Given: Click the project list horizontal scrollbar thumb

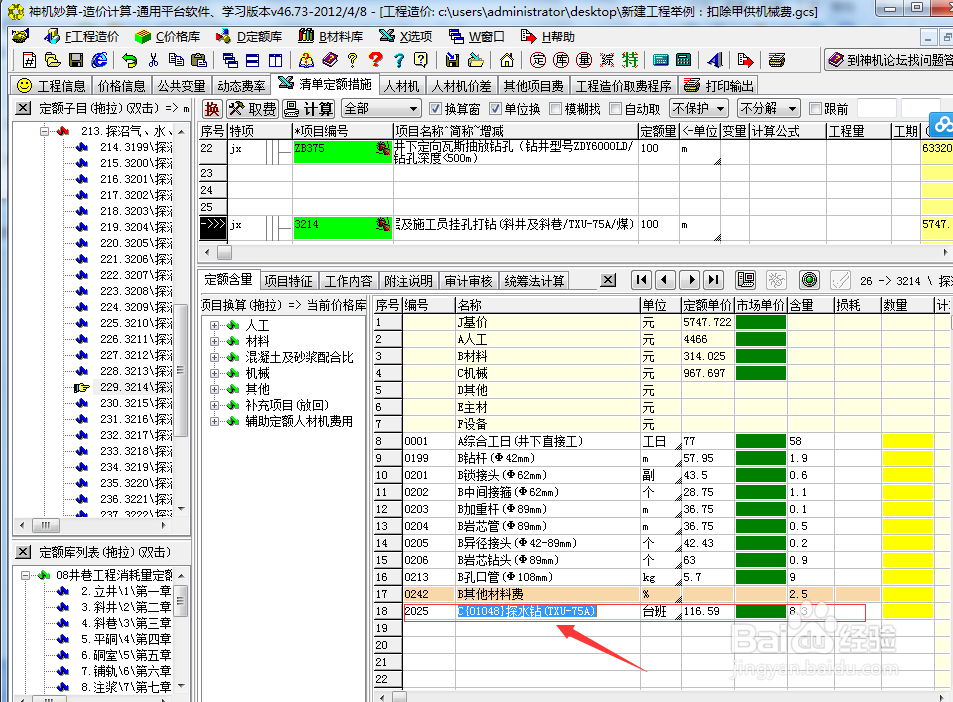Looking at the screenshot, I should coord(224,252).
